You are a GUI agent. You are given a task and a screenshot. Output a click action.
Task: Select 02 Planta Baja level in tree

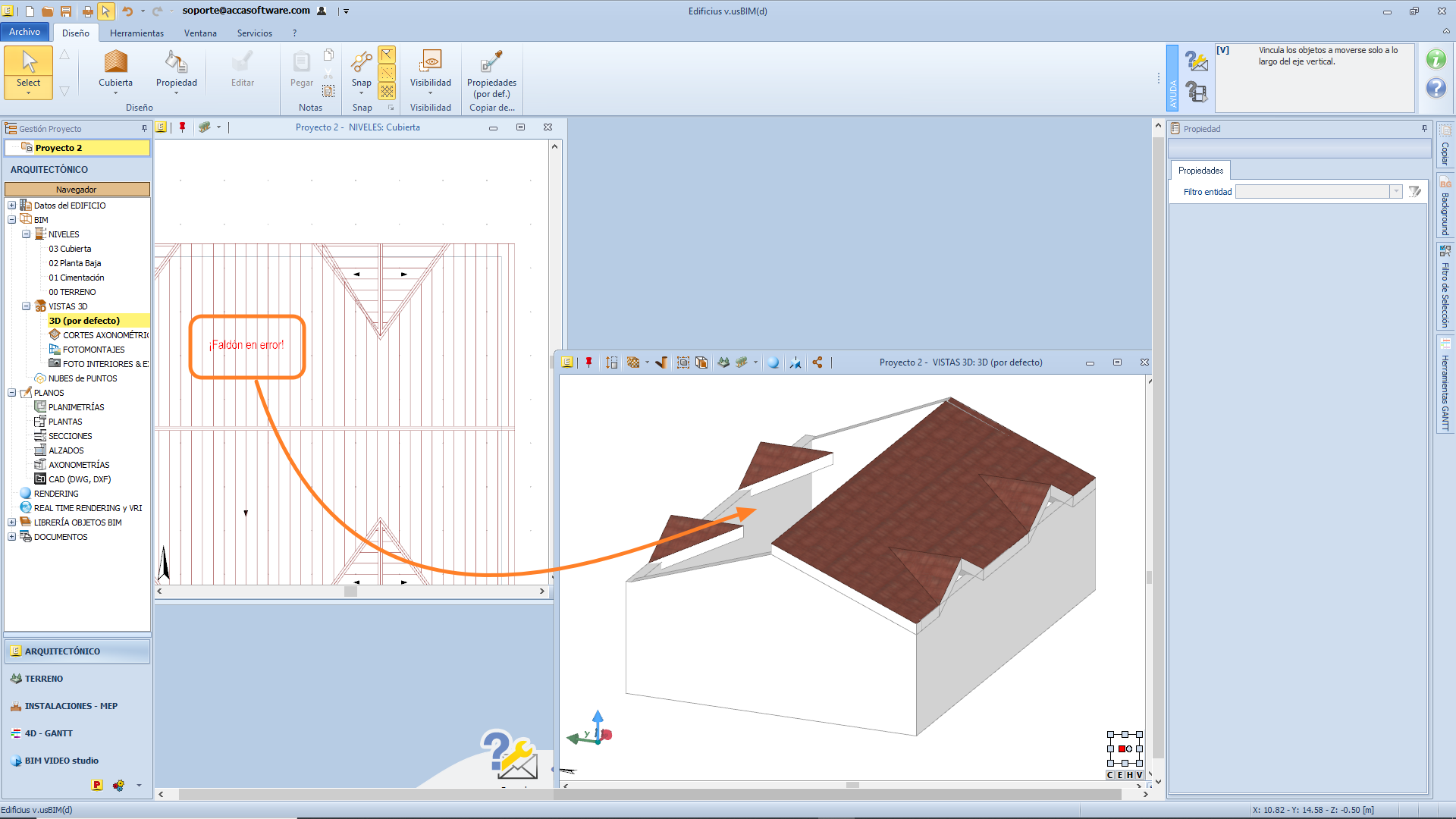point(74,263)
